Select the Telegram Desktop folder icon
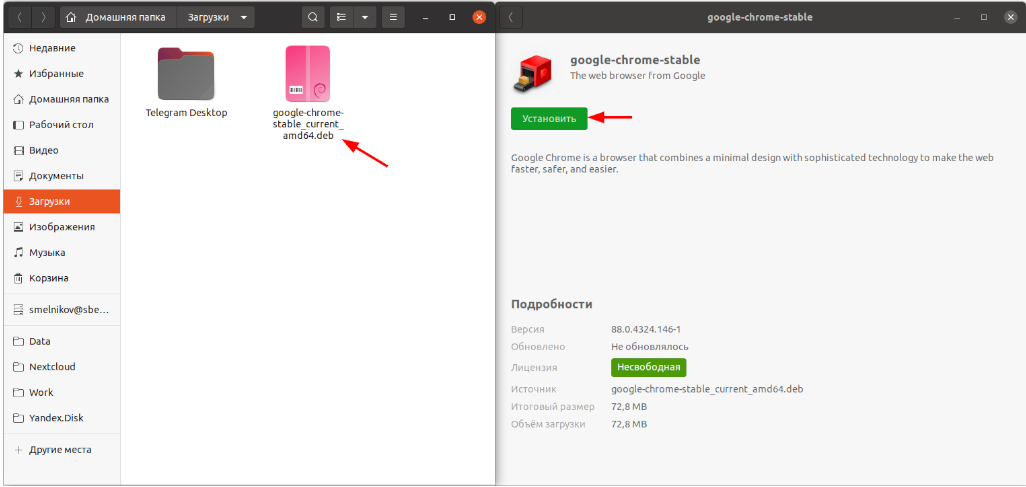 (x=186, y=73)
